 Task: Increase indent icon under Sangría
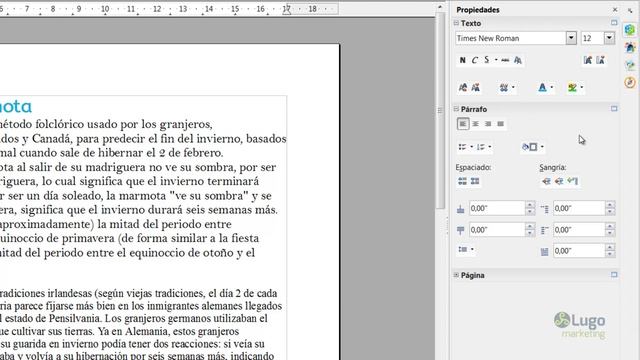tap(546, 181)
